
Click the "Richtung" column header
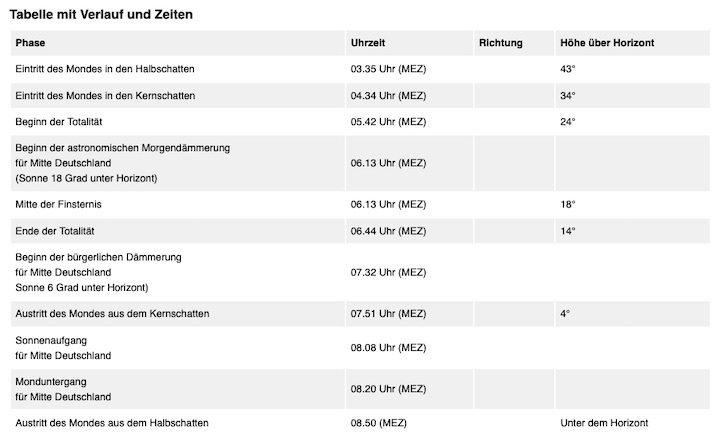[x=501, y=43]
